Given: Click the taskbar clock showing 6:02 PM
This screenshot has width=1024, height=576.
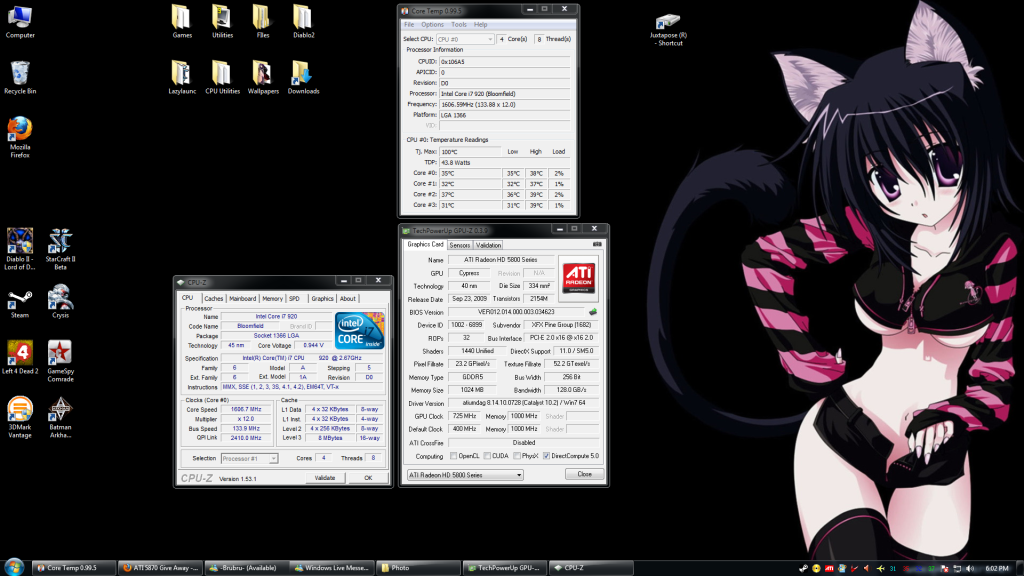Looking at the screenshot, I should tap(997, 568).
